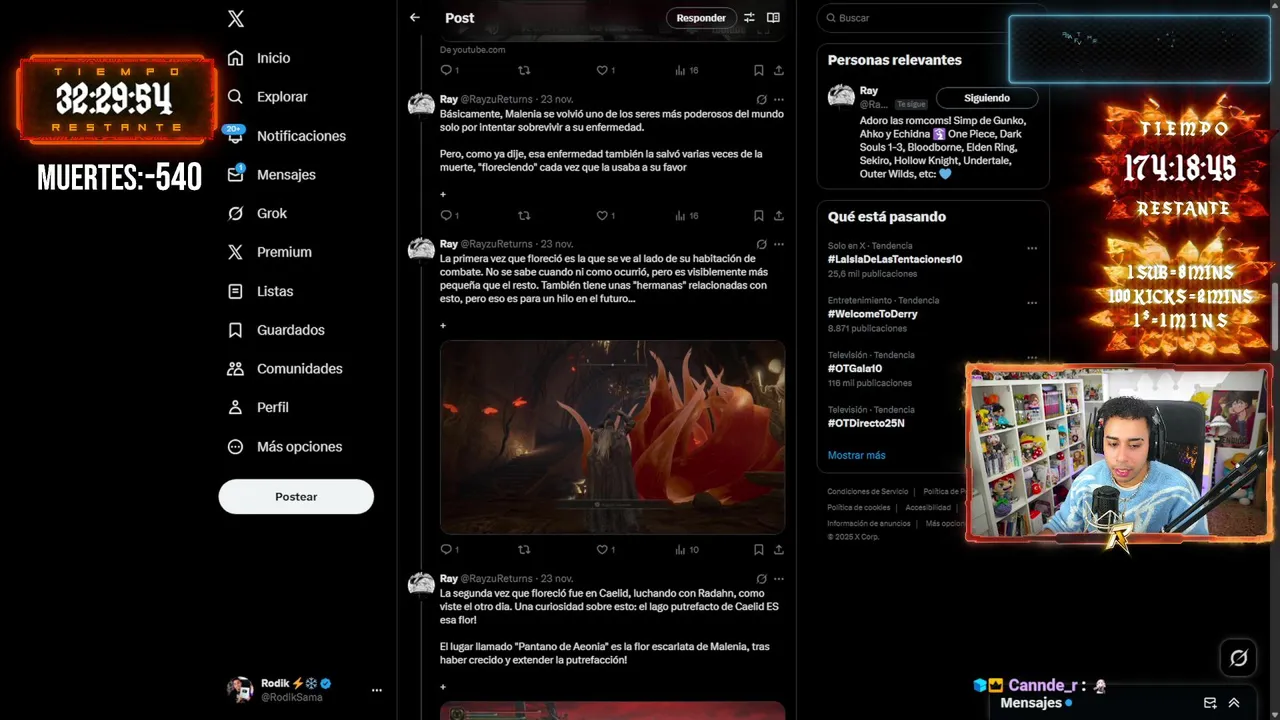The height and width of the screenshot is (720, 1280).
Task: Share the tweet about 'Básicamente, Malenia'
Action: (779, 215)
